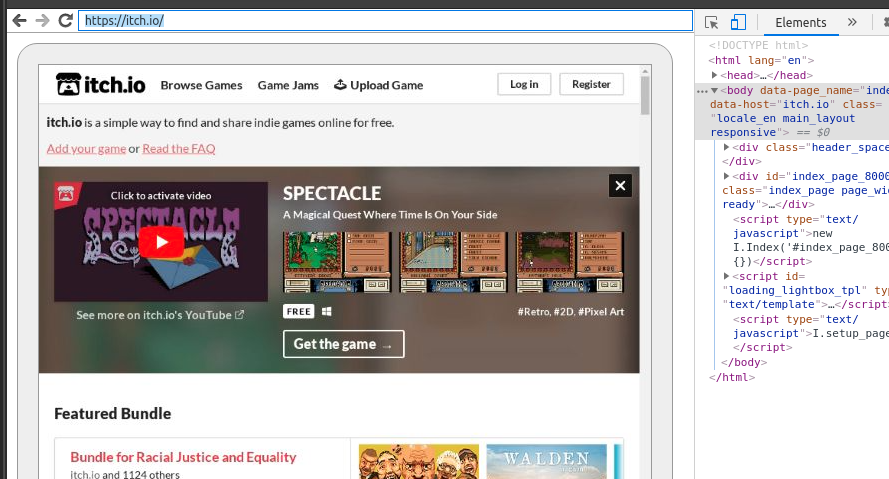Select the closing </html> tag line

tap(732, 377)
